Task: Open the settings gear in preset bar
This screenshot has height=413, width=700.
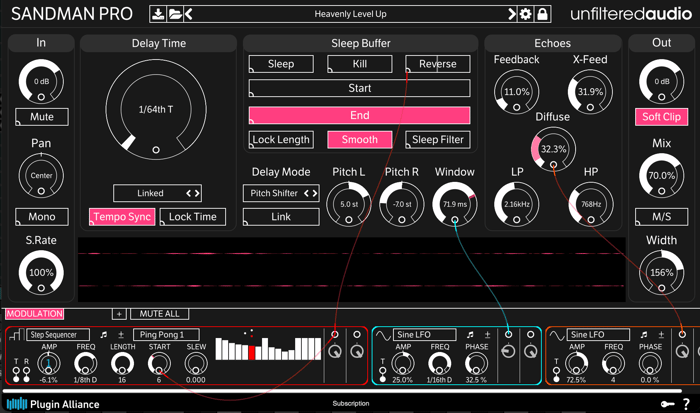Action: point(525,14)
